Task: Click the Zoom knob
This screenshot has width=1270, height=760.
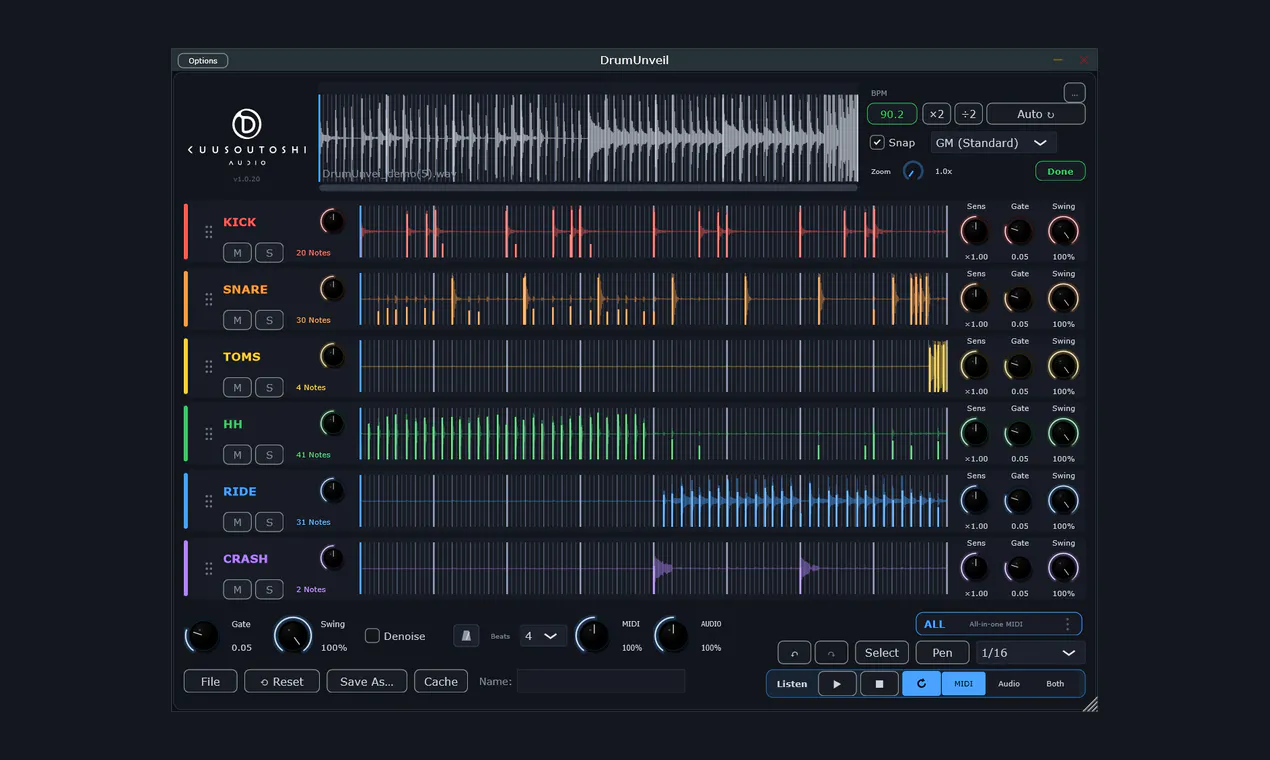Action: [x=913, y=171]
